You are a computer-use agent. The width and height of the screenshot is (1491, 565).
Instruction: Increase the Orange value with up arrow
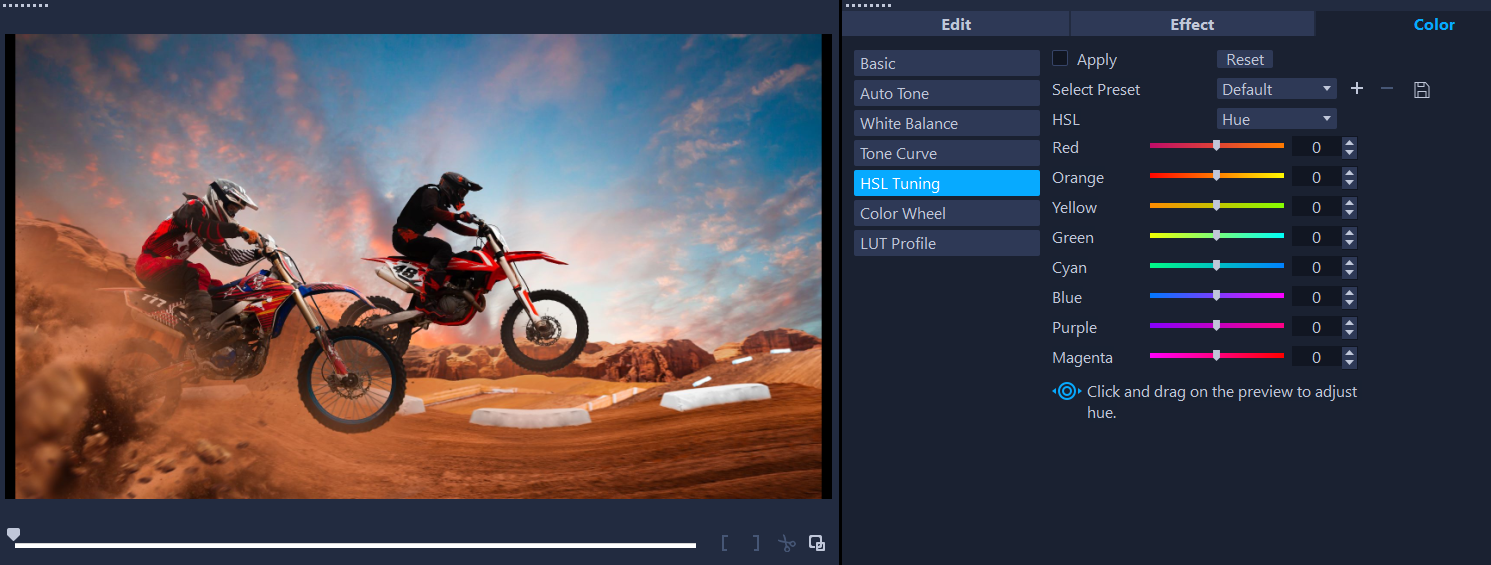(1350, 172)
